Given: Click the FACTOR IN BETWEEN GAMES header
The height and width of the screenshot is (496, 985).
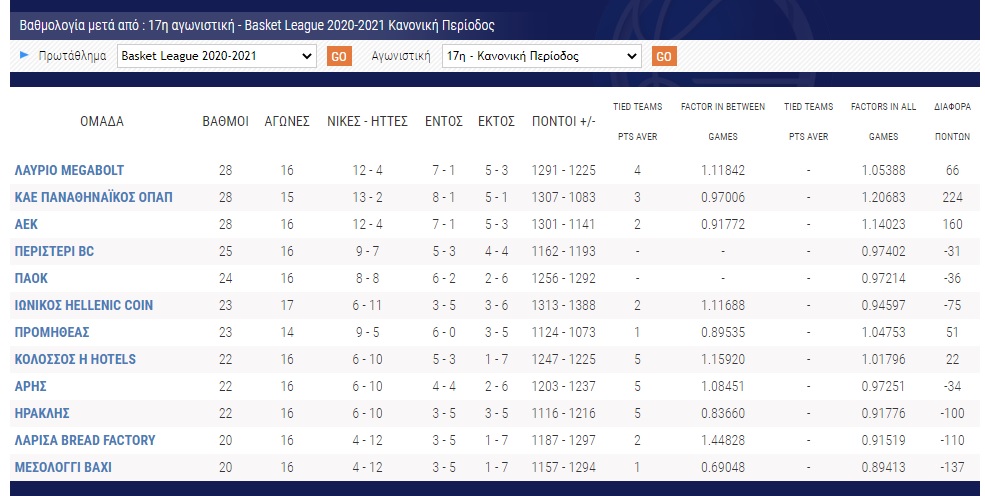Looking at the screenshot, I should [x=723, y=121].
